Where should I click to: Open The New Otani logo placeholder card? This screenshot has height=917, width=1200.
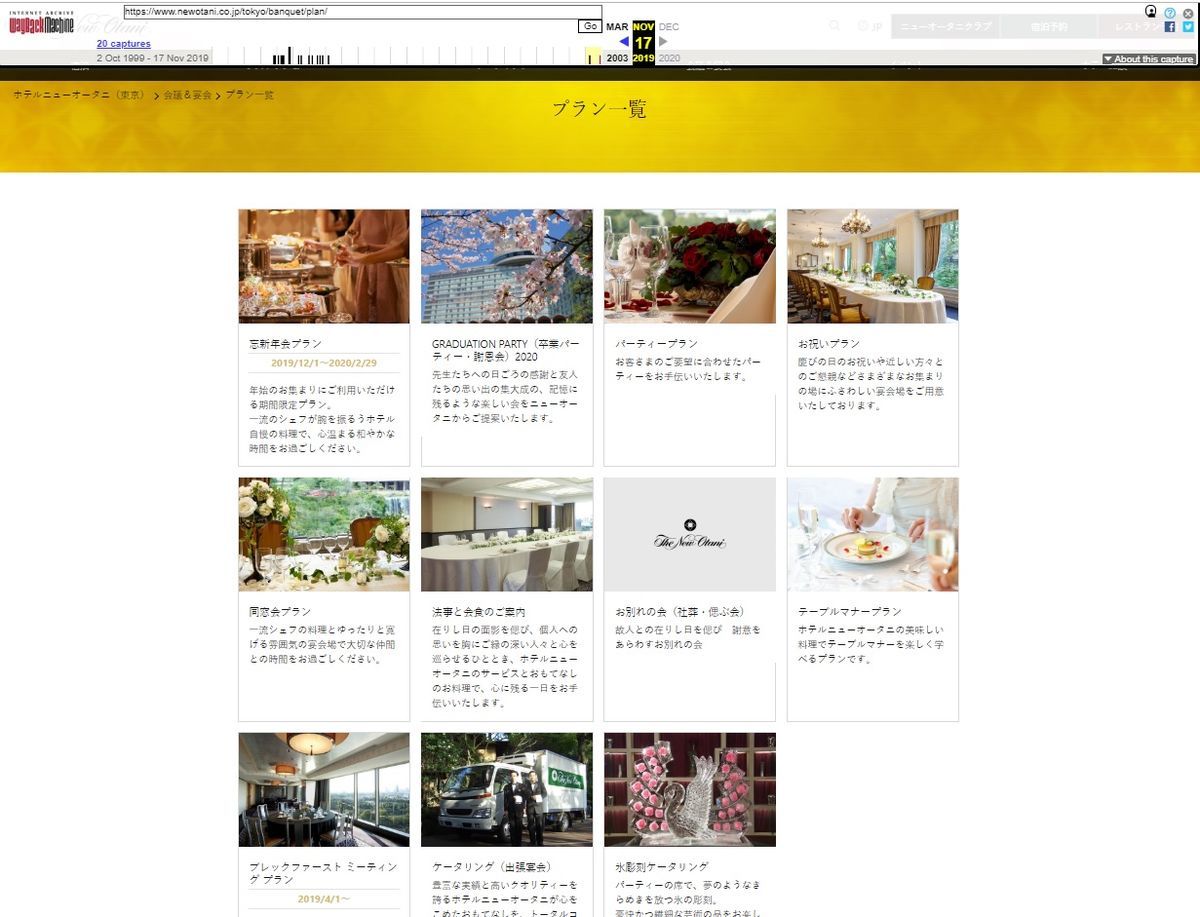[x=690, y=534]
